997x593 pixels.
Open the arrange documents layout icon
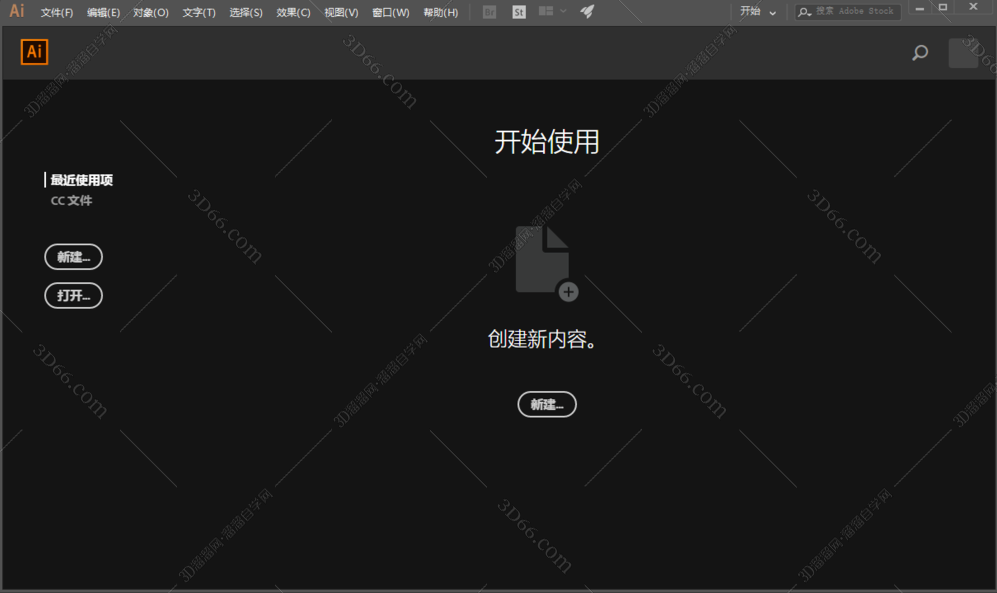(546, 11)
